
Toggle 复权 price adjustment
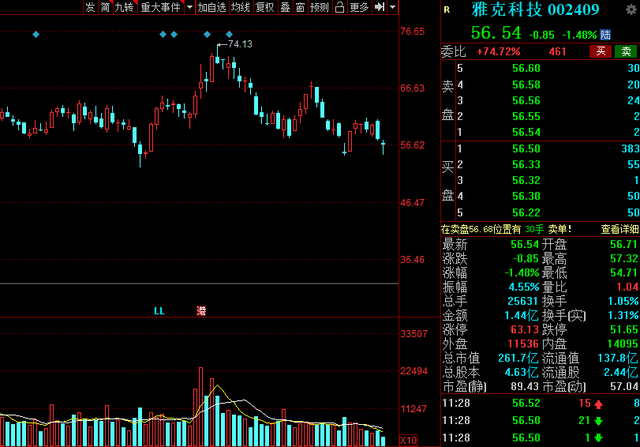click(264, 8)
